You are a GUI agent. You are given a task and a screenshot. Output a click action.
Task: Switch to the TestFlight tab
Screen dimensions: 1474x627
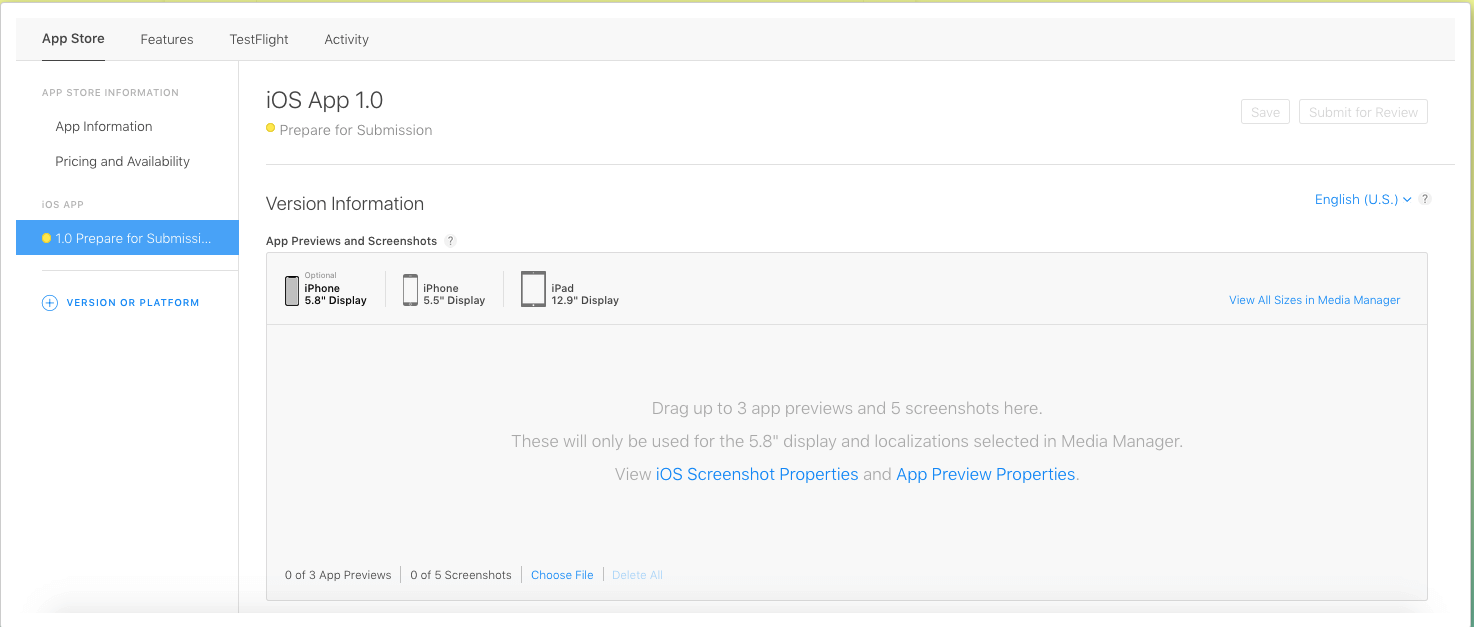[x=259, y=40]
